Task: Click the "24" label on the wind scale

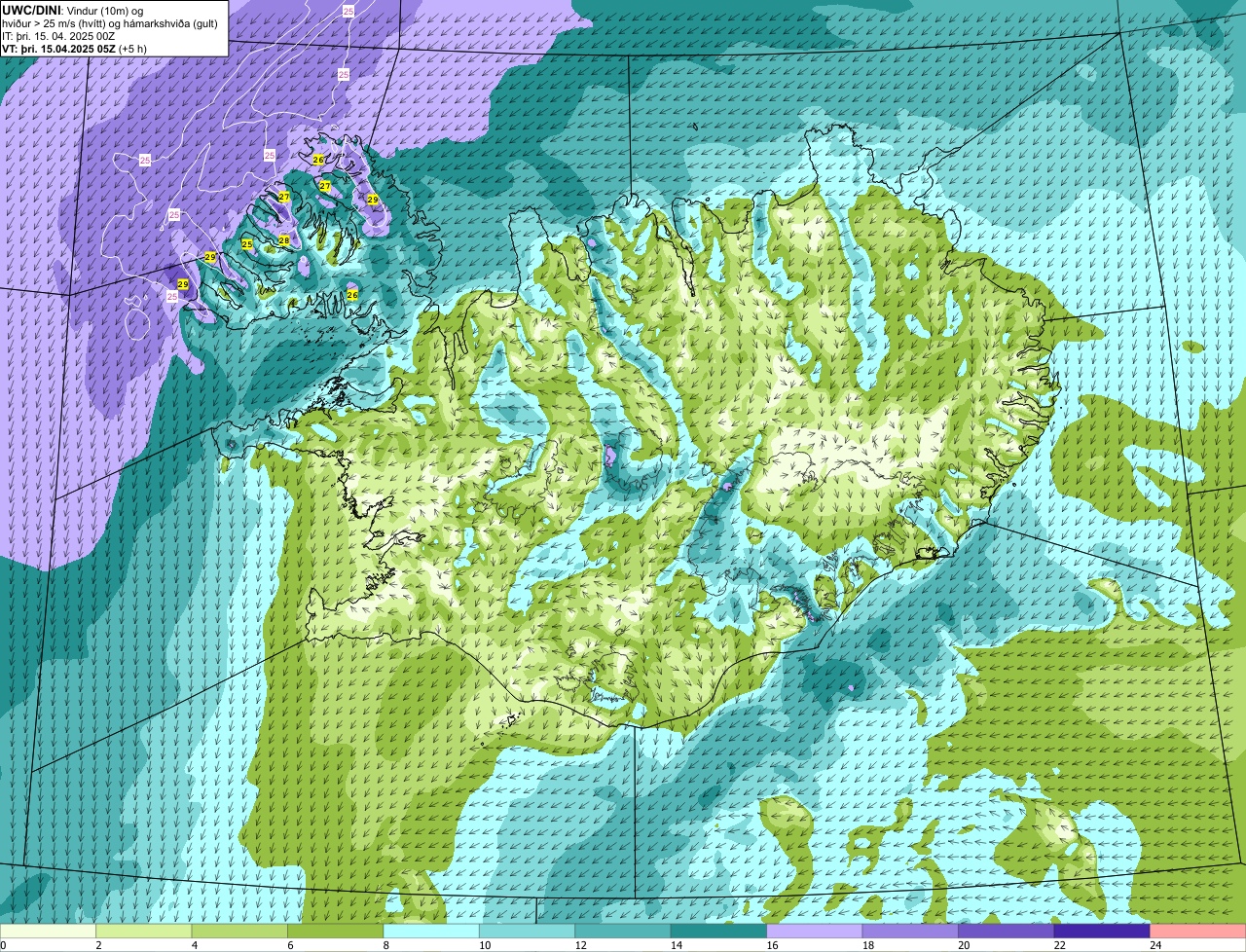Action: pyautogui.click(x=1156, y=945)
